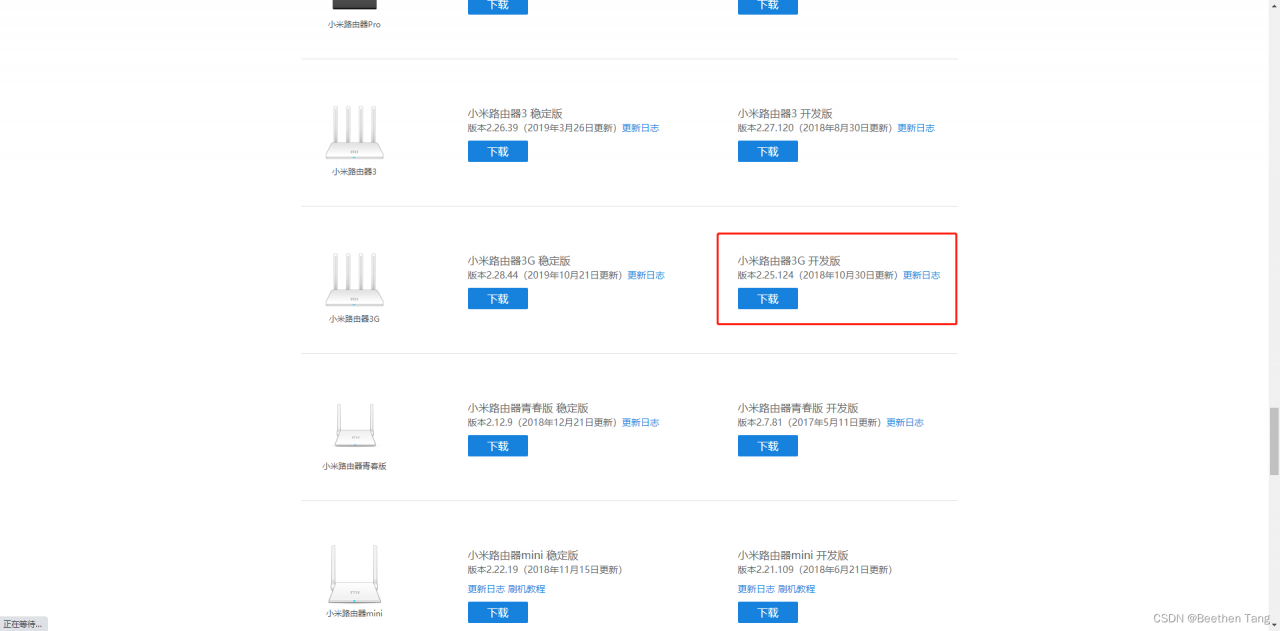Download 小米路由器青春版 开发版 firmware

768,446
